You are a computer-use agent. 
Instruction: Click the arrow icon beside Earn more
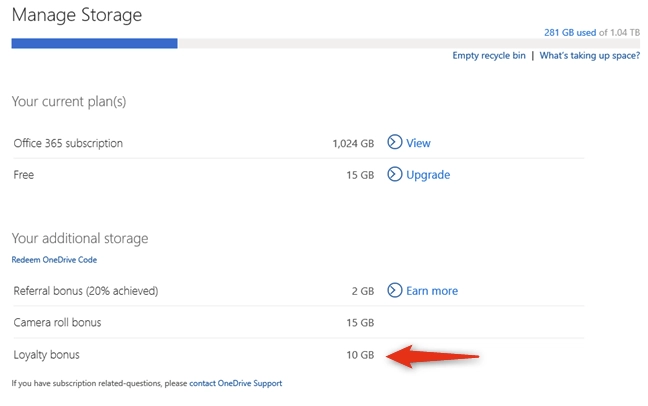coord(394,290)
